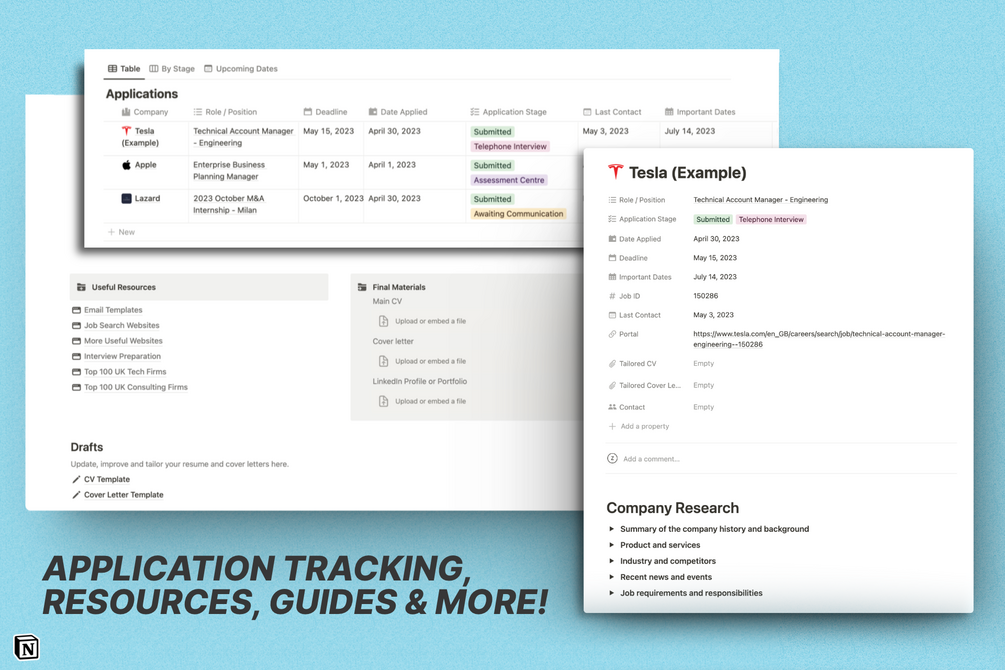
Task: Click the Empty Tailored CV field
Action: (703, 364)
